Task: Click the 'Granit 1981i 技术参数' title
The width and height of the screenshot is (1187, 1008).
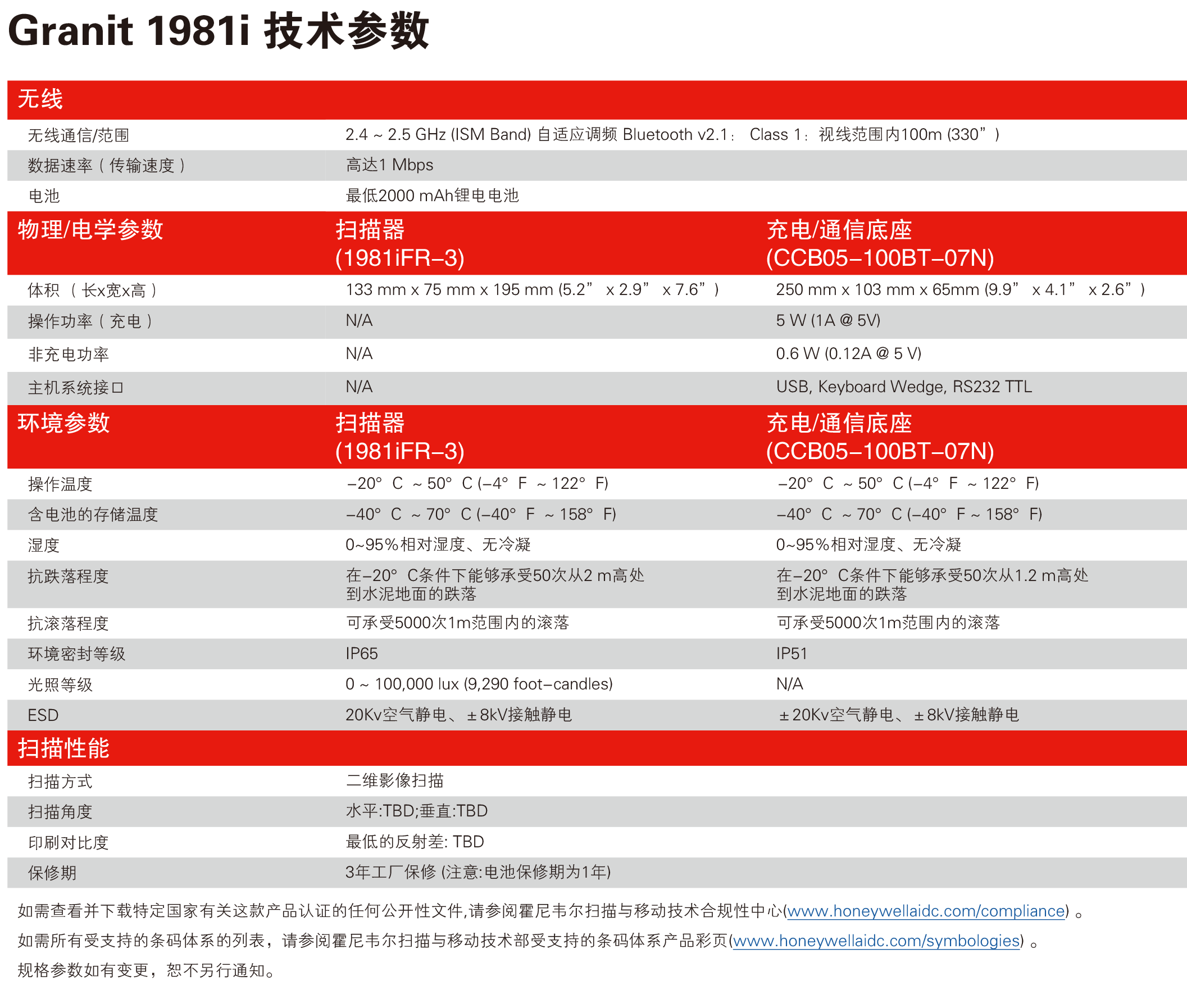Action: tap(218, 30)
